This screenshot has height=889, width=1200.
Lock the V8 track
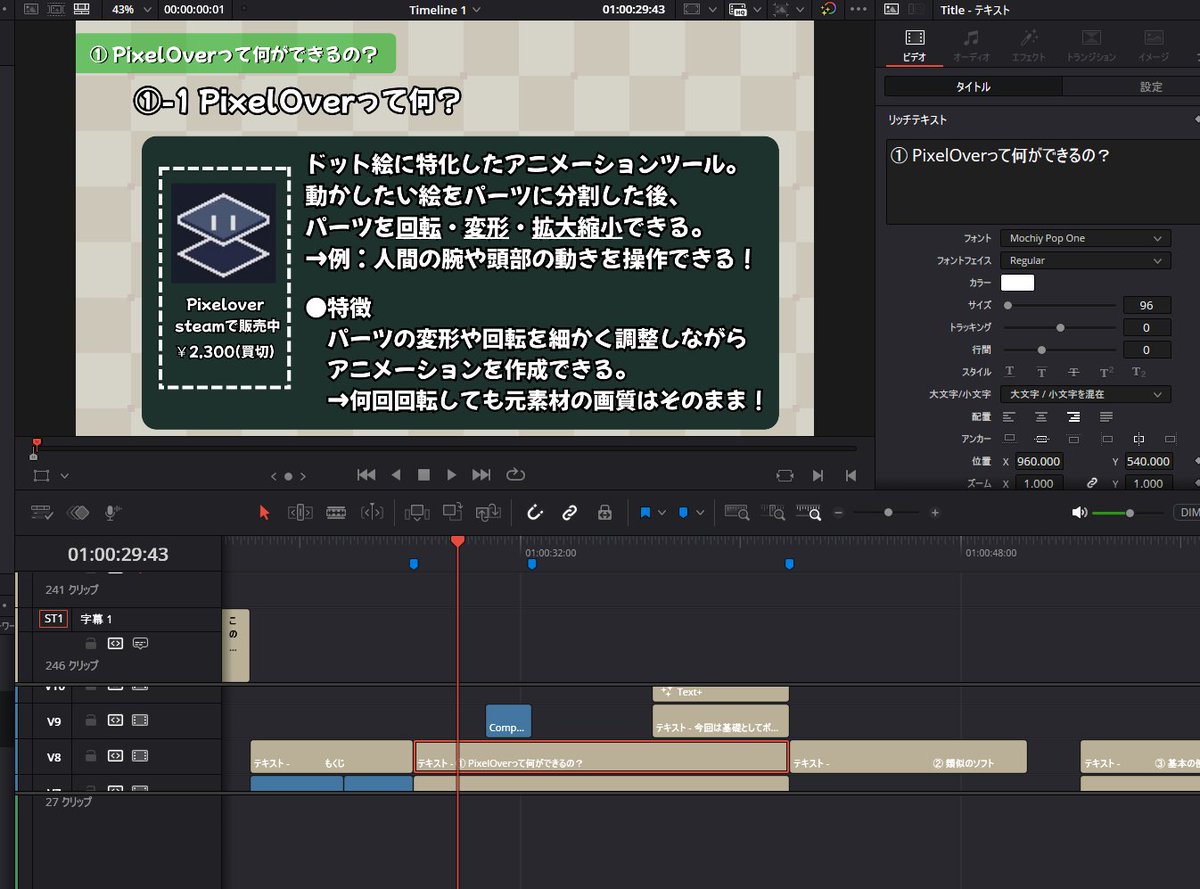coord(91,757)
